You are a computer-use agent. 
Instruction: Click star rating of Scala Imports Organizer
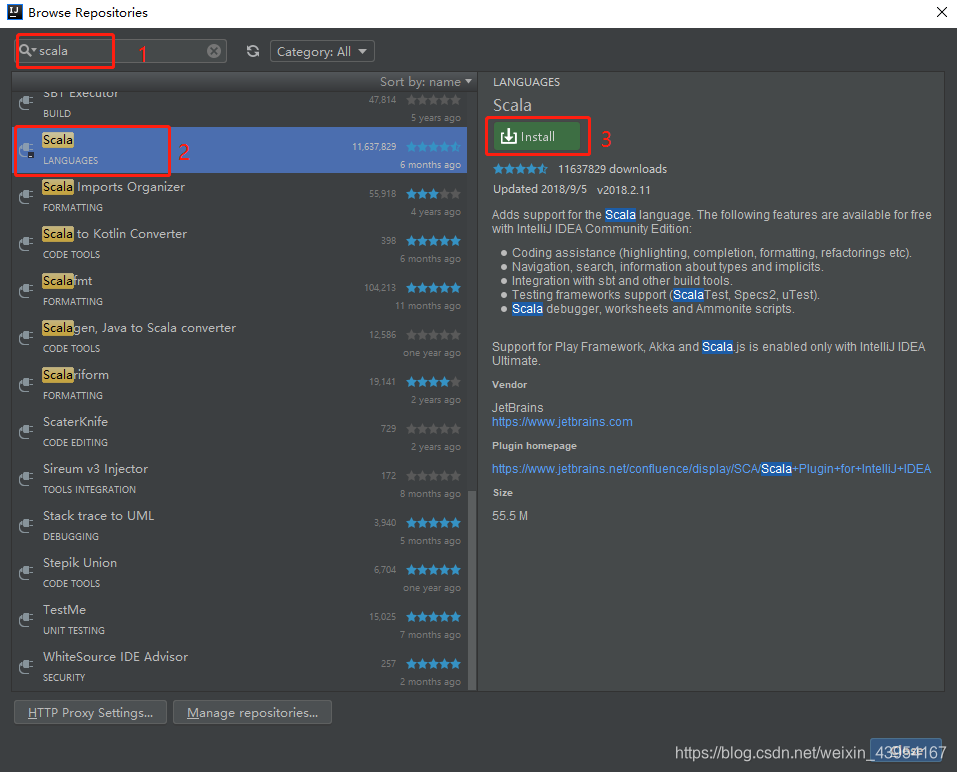433,194
